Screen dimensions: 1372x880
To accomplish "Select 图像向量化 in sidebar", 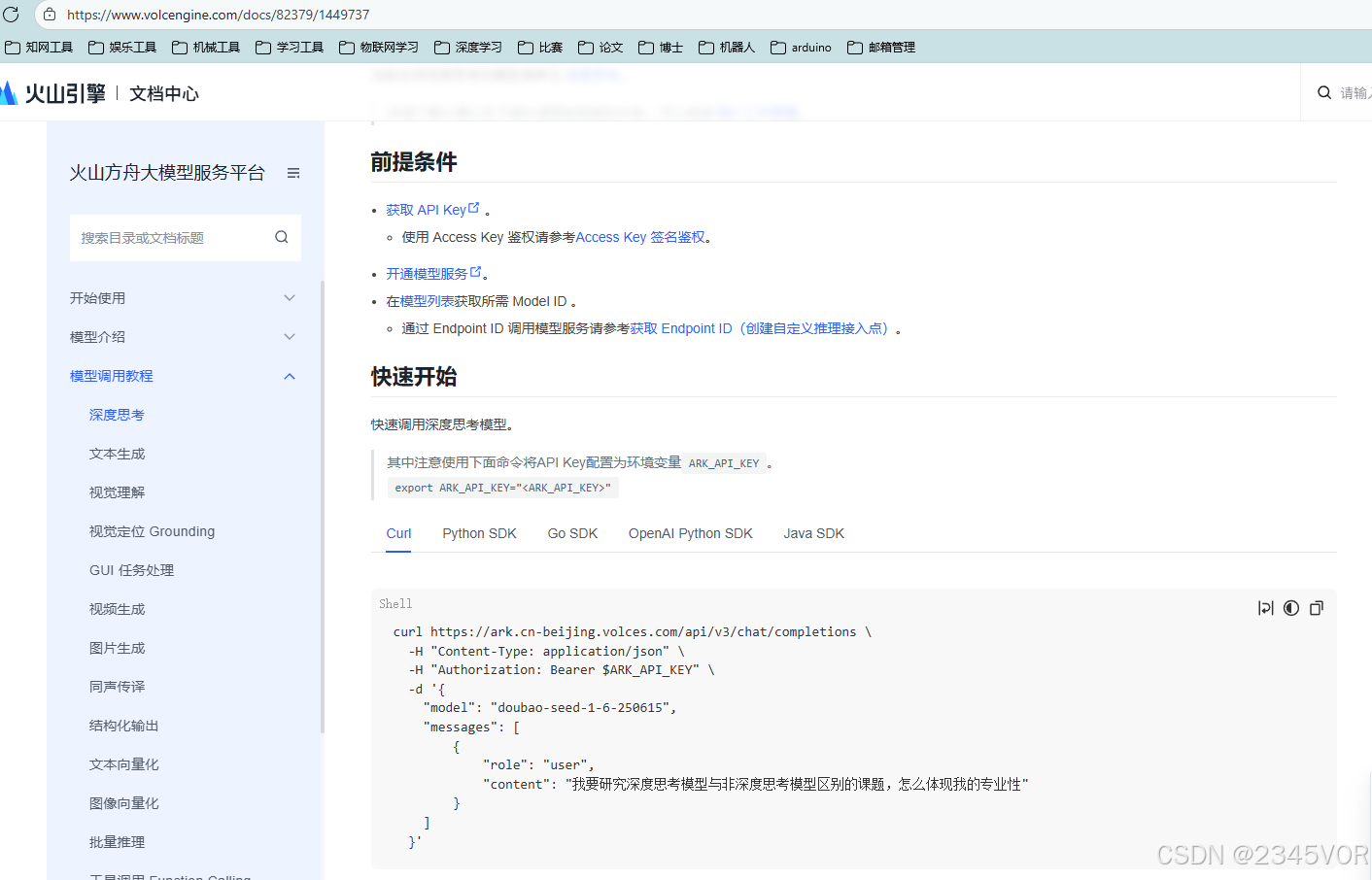I will [123, 803].
